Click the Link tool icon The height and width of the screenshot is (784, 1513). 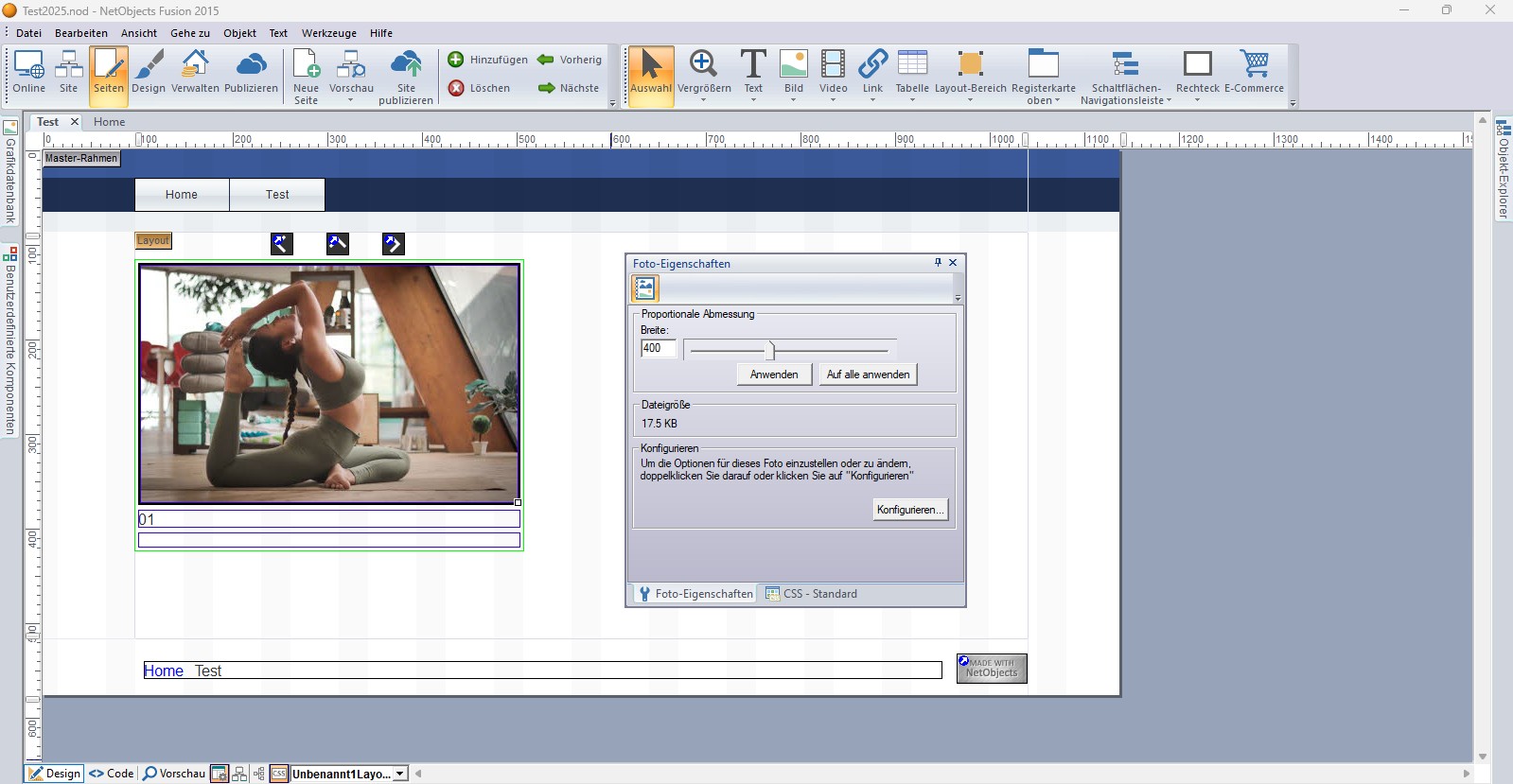click(872, 65)
